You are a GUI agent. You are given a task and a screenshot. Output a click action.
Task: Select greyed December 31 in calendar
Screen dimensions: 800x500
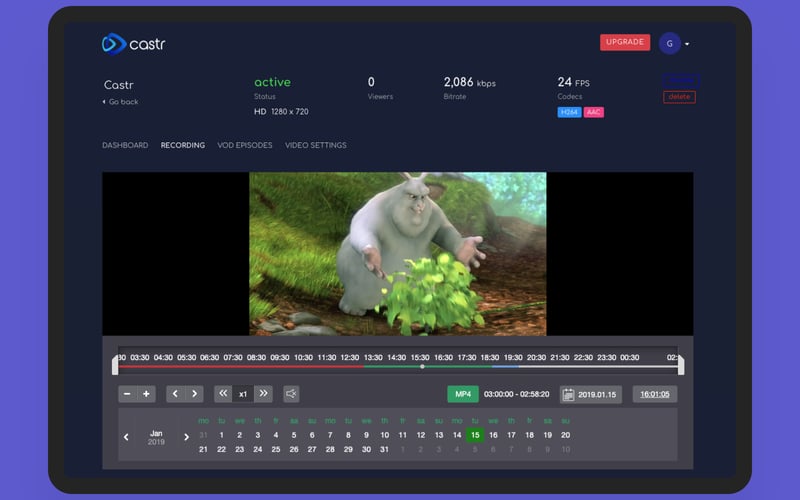203,435
